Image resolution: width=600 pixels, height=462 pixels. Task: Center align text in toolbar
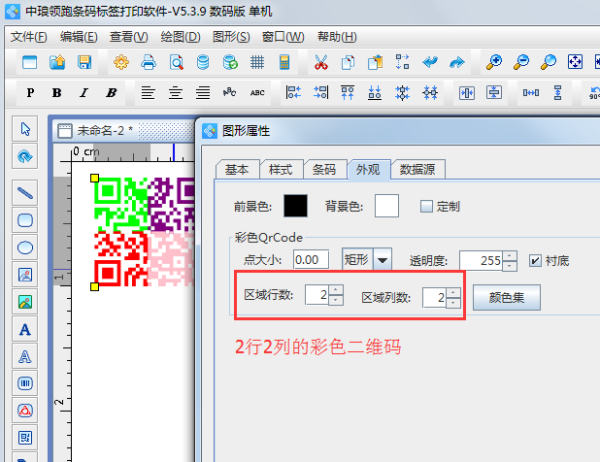(175, 93)
